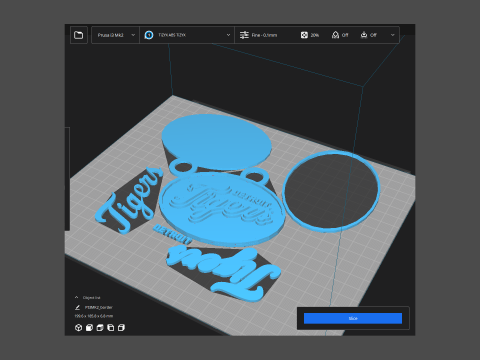Screen dimensions: 480x360
Task: Click the blue Slice button
Action: (353, 318)
